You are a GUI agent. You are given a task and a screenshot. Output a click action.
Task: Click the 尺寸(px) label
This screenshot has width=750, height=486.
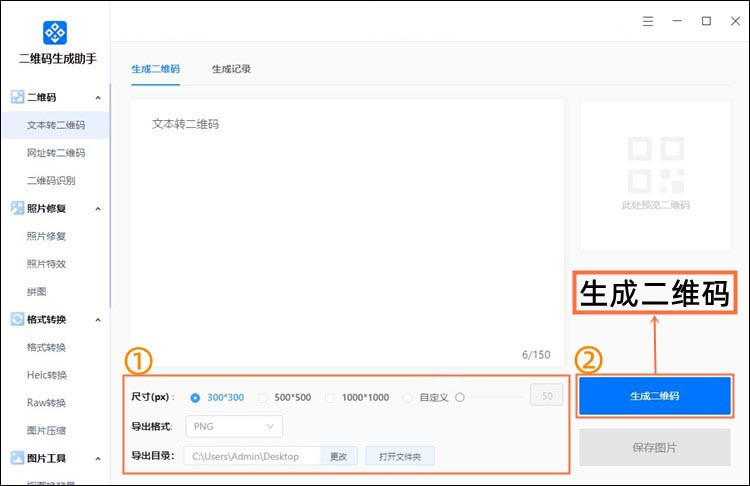[x=153, y=397]
